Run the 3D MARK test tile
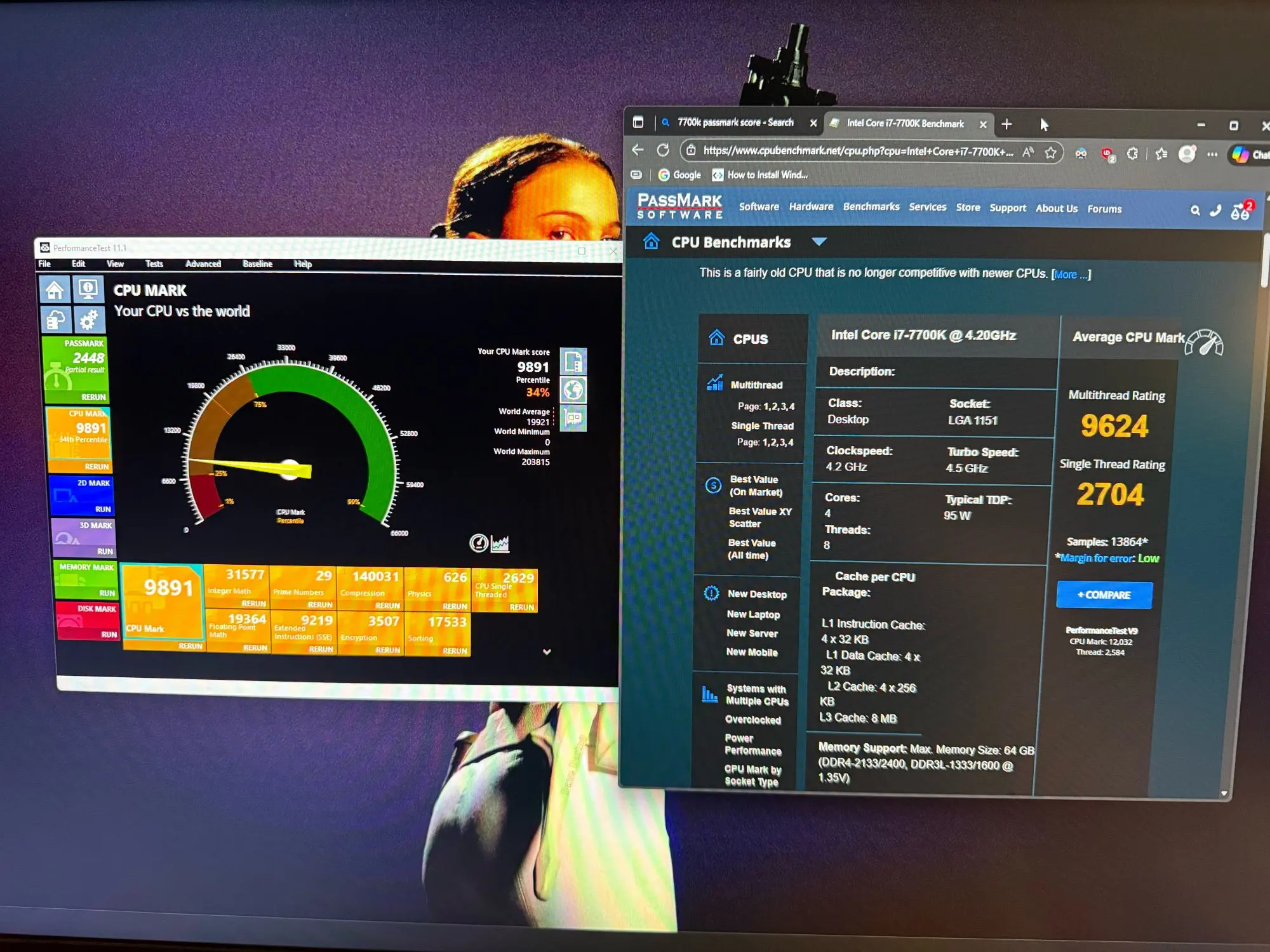The image size is (1270, 952). click(x=104, y=552)
